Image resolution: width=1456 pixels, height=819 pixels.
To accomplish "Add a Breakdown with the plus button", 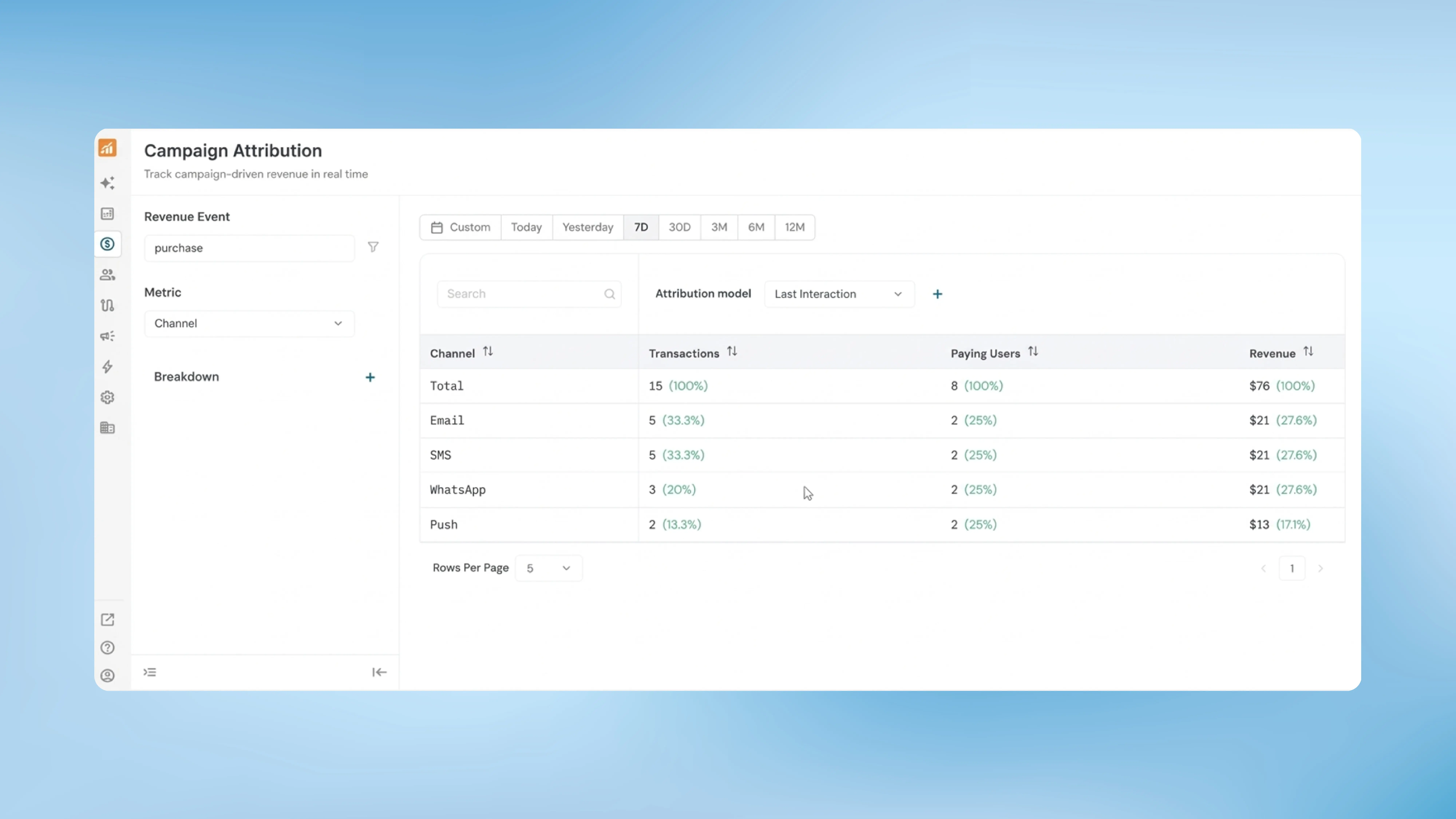I will tap(370, 377).
